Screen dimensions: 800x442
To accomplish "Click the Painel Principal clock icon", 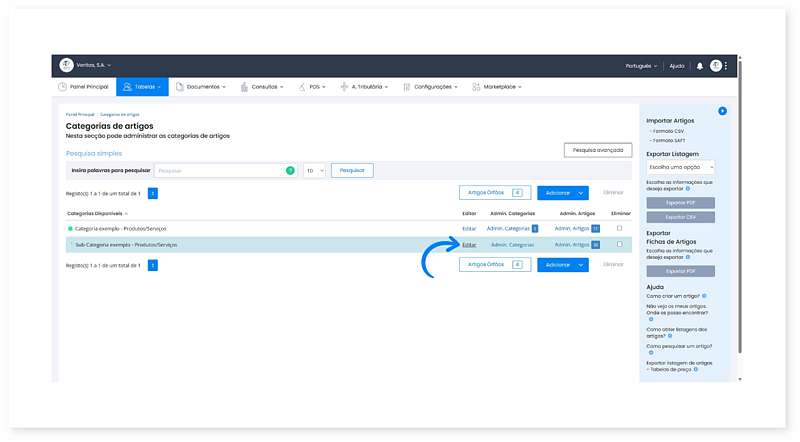I will point(63,87).
